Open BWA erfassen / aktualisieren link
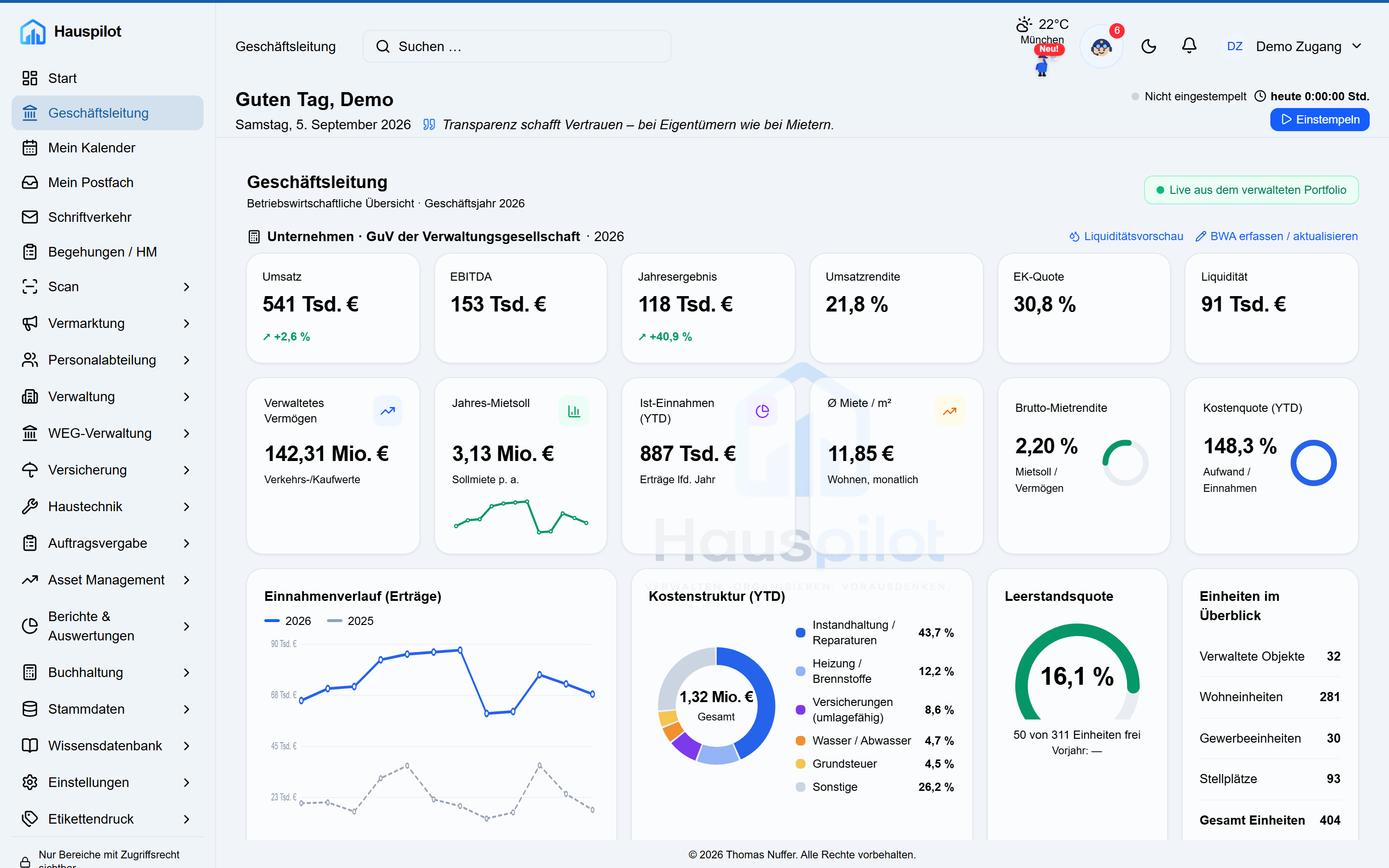This screenshot has height=868, width=1389. click(1277, 236)
